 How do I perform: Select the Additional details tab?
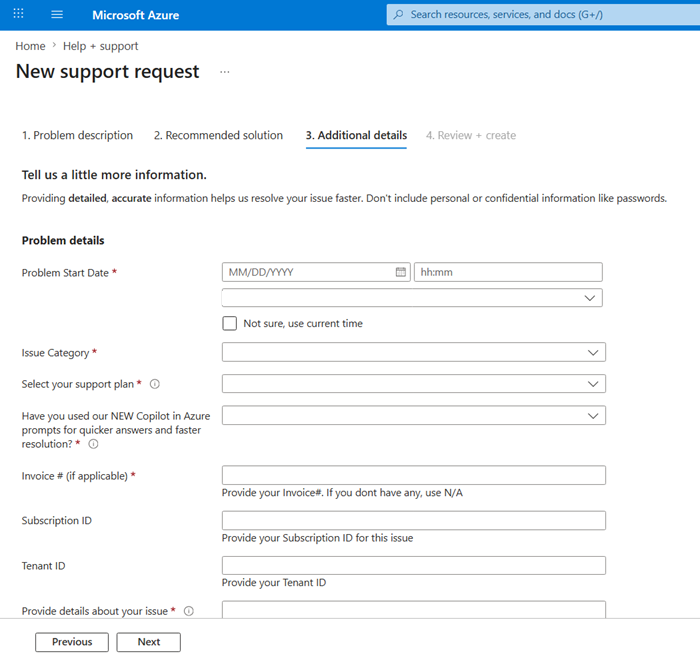(x=356, y=135)
